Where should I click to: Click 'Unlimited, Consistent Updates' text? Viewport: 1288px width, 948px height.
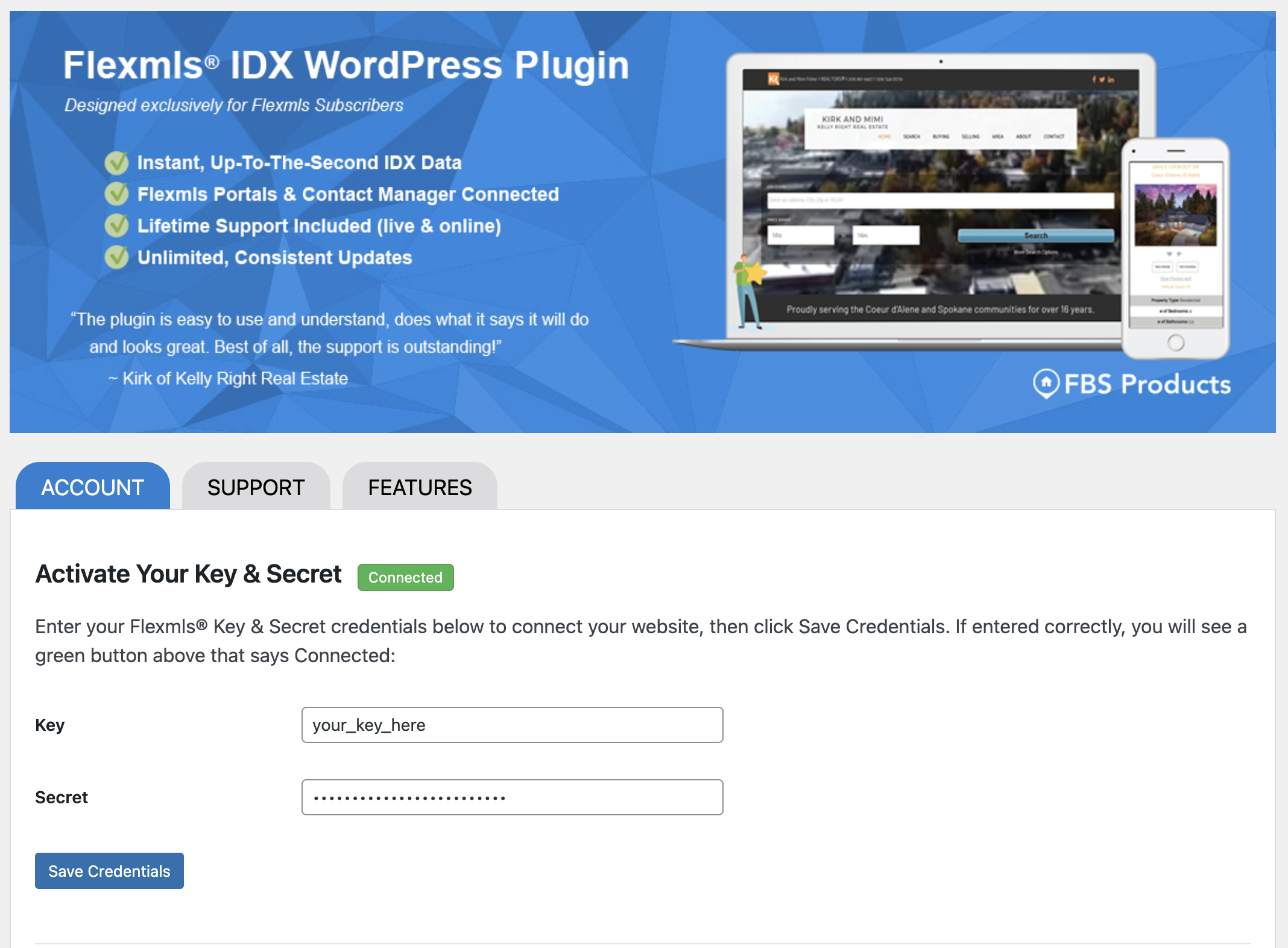(275, 258)
